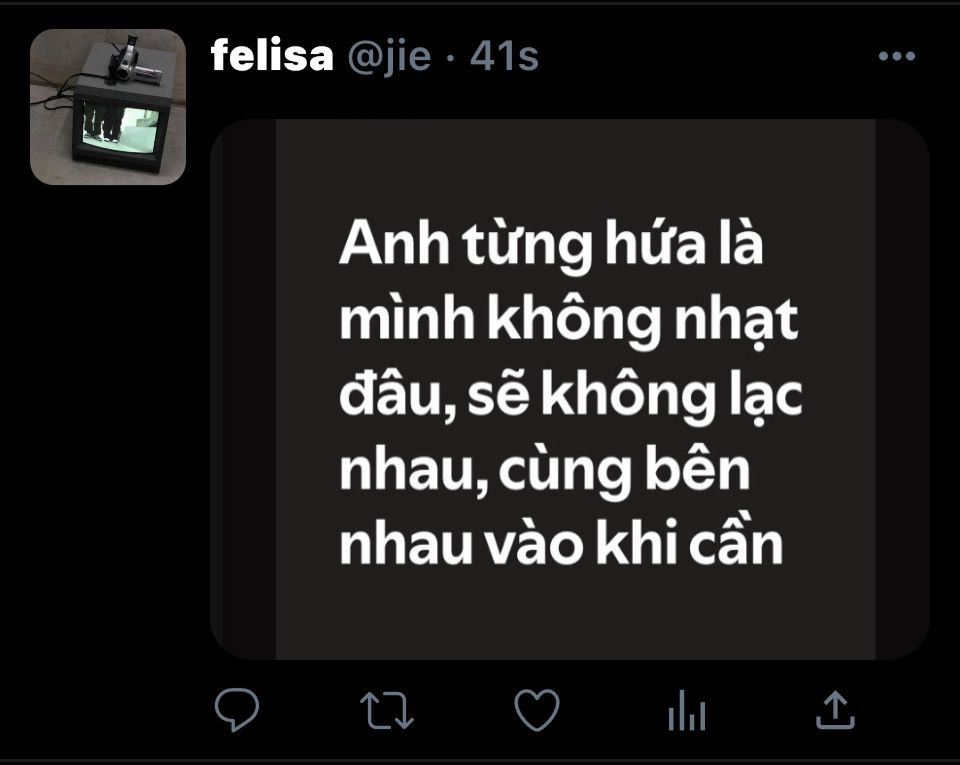This screenshot has height=765, width=960.
Task: Click the dot separator before 41s
Action: [451, 58]
